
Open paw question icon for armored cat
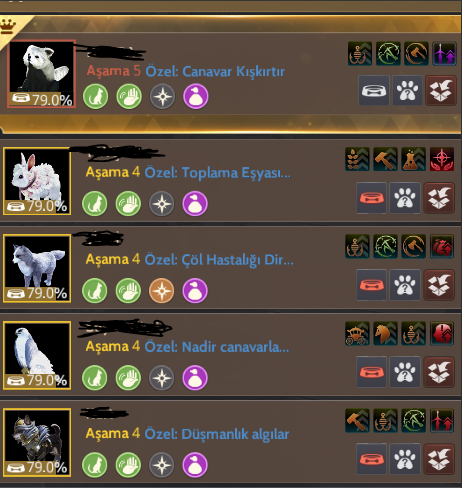pos(405,459)
